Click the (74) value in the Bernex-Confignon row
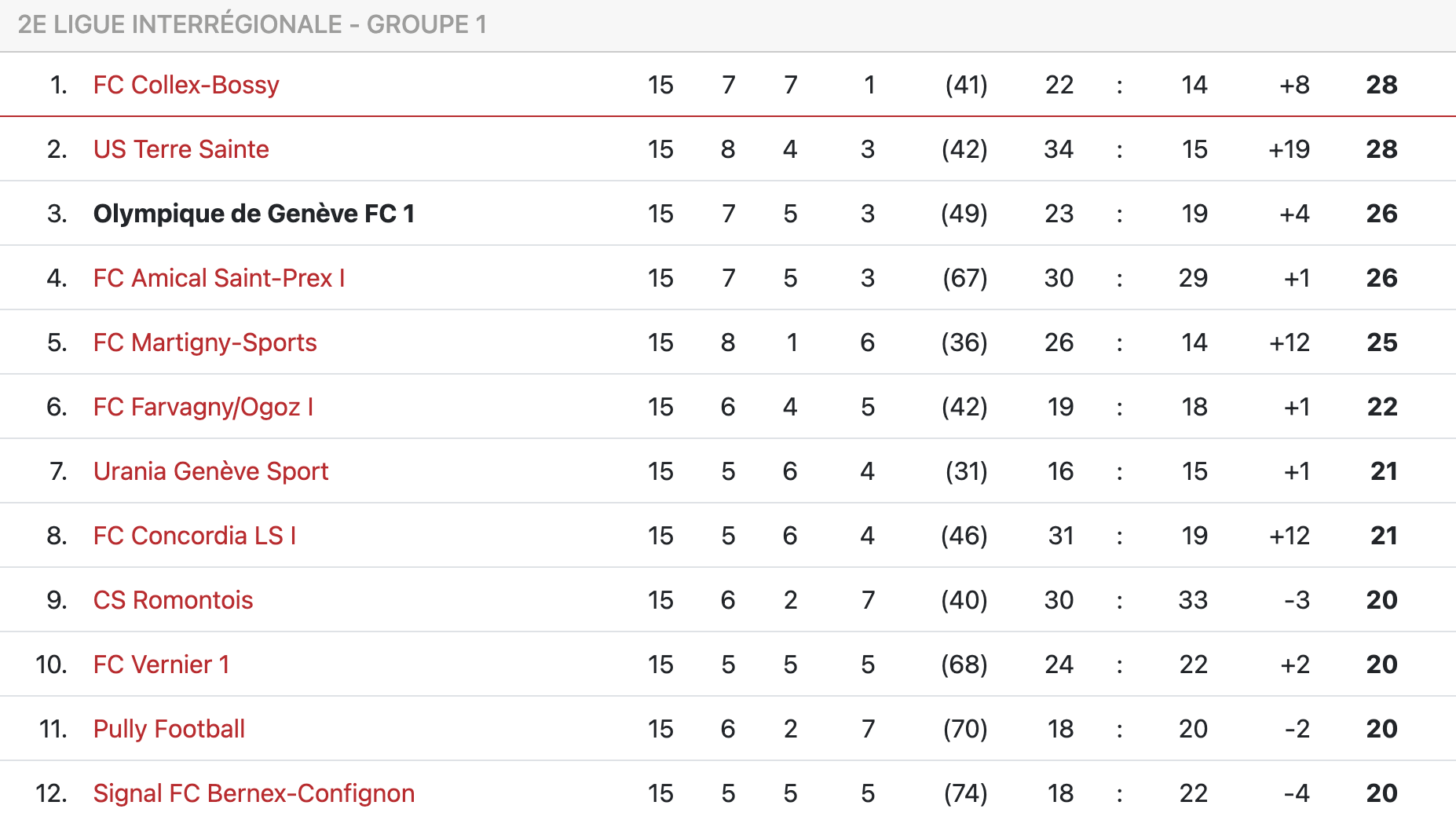This screenshot has height=820, width=1456. click(965, 793)
